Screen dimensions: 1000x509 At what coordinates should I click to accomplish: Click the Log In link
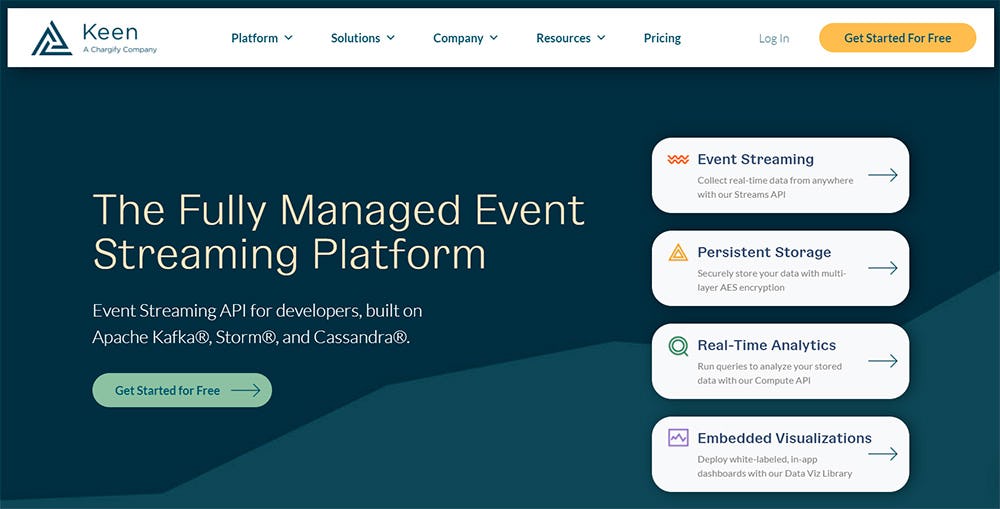[774, 38]
